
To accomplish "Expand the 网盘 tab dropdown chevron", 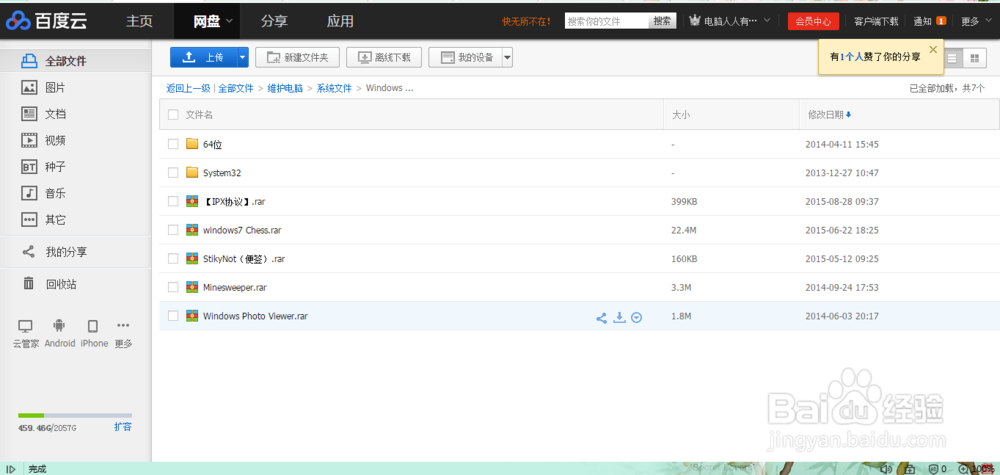I will click(229, 21).
